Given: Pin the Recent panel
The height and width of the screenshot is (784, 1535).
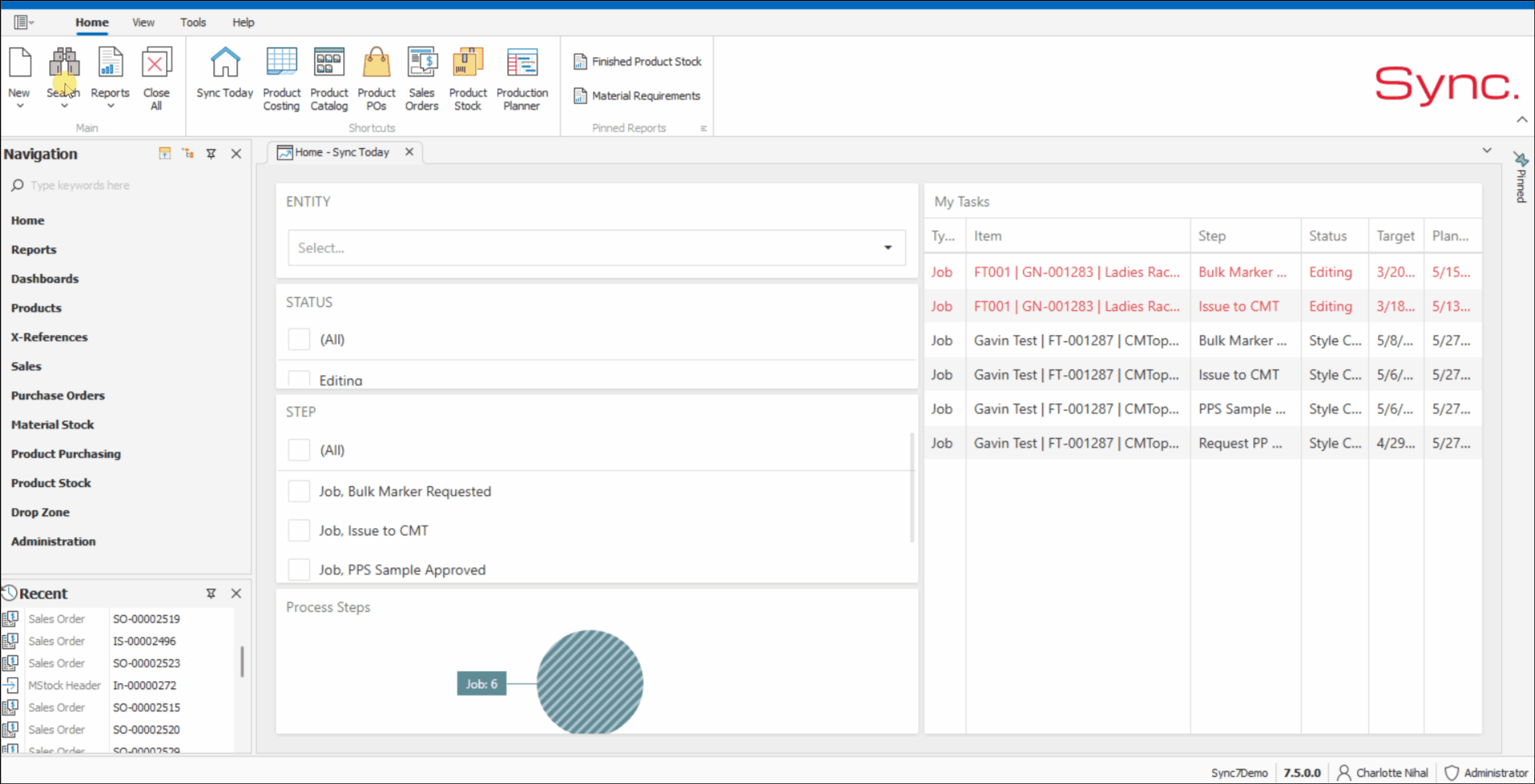Looking at the screenshot, I should (x=211, y=593).
